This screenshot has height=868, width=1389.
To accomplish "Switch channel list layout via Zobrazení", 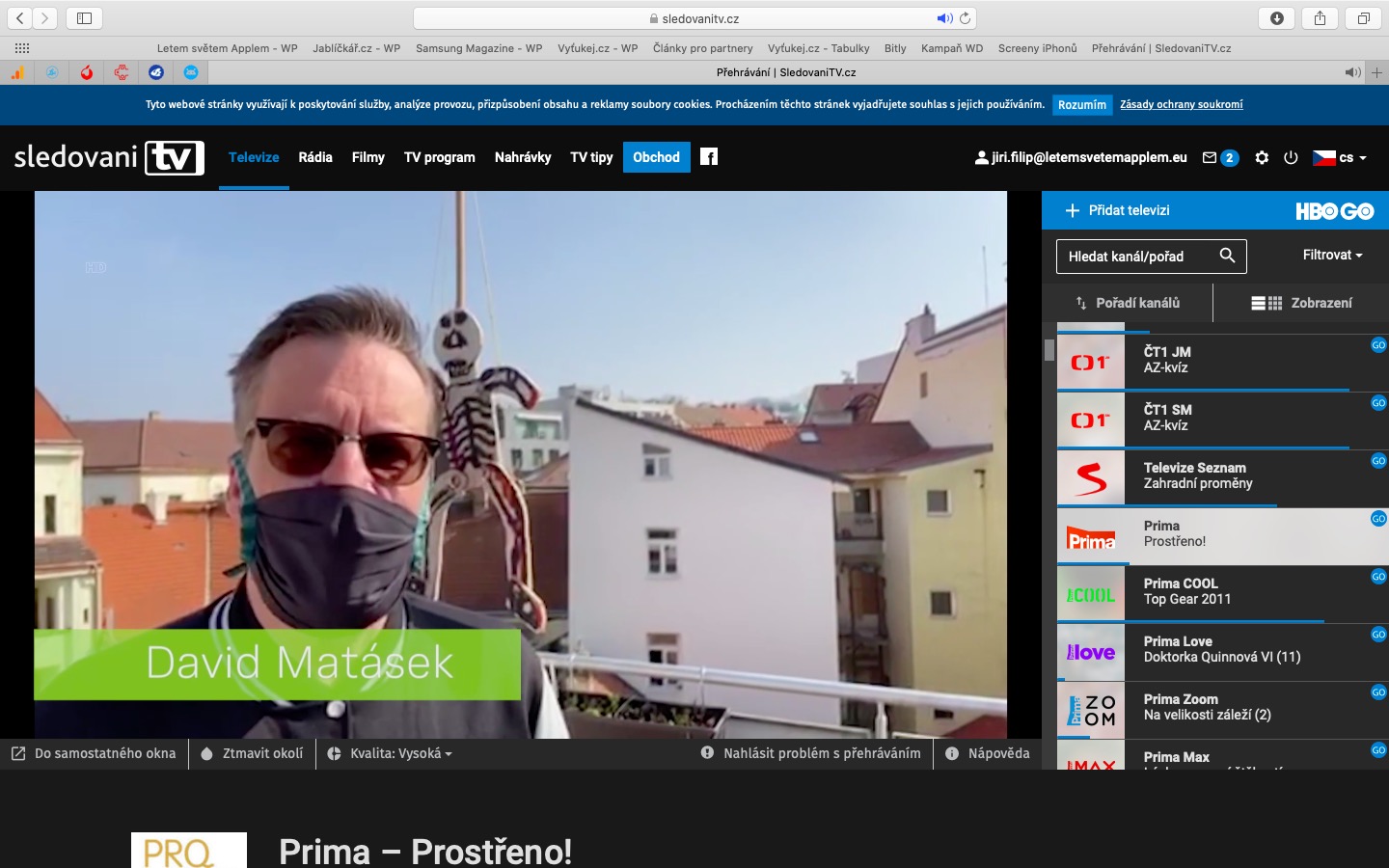I will point(1301,303).
